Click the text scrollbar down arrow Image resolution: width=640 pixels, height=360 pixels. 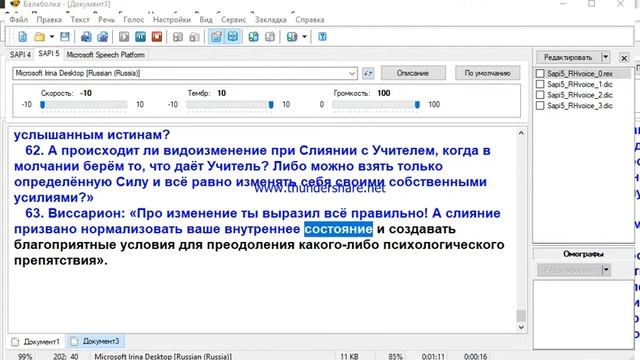[521, 327]
